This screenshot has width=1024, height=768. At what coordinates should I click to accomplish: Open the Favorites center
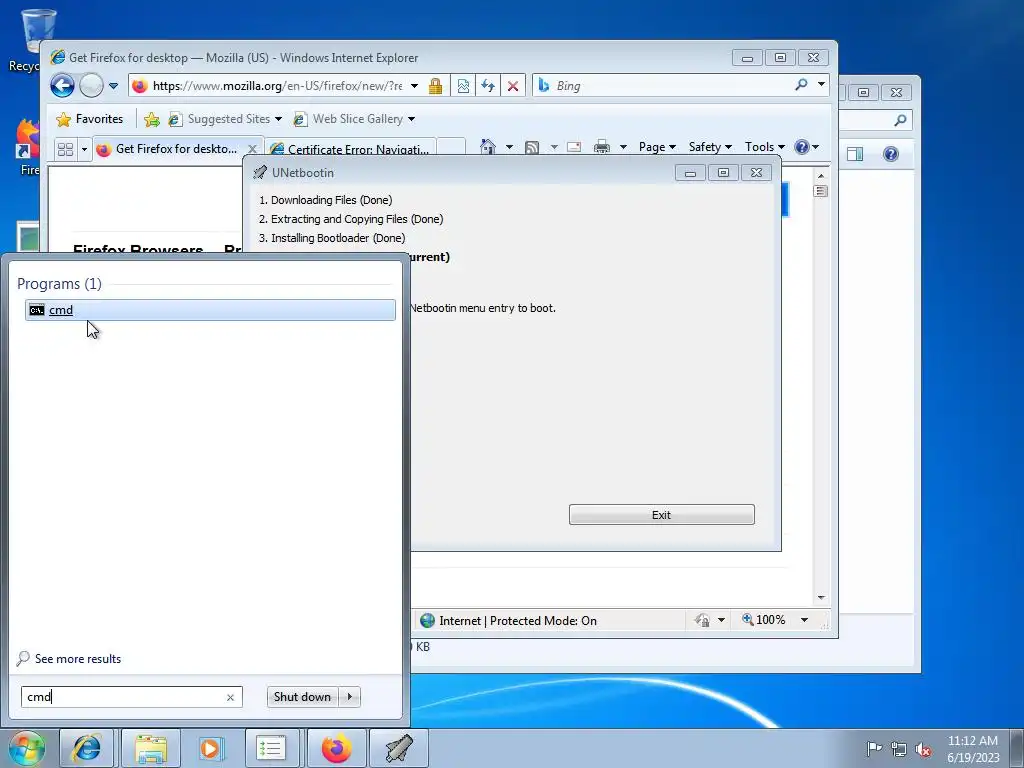[x=89, y=119]
